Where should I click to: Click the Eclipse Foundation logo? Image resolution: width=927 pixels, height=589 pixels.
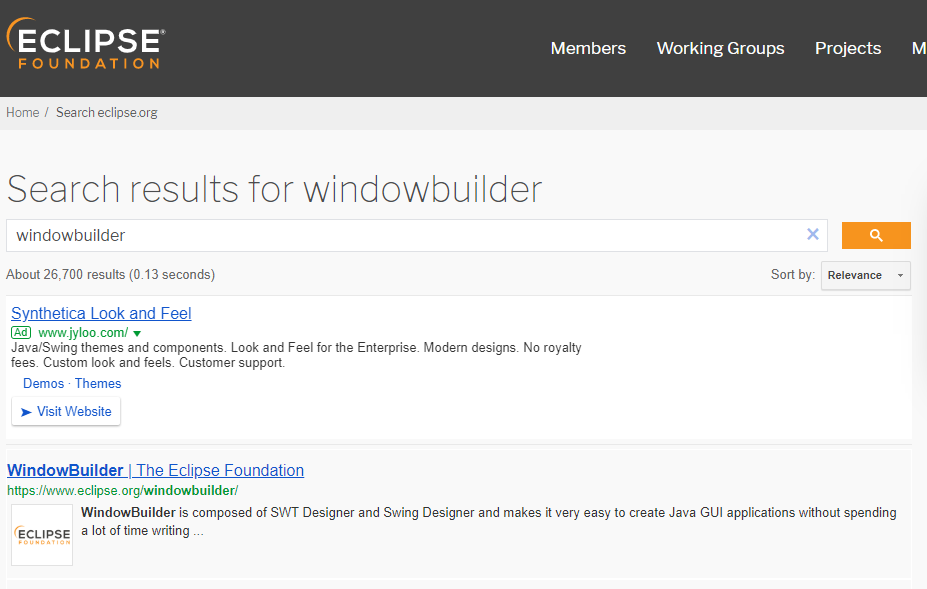click(86, 44)
